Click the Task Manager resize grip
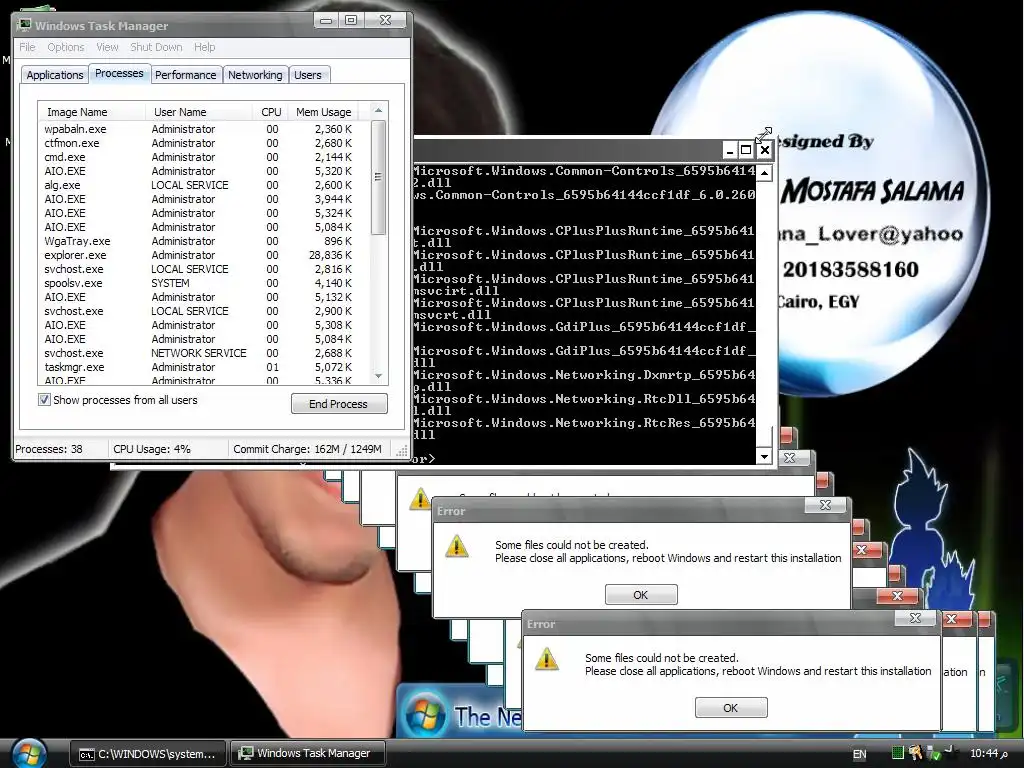1024x768 pixels. point(402,450)
